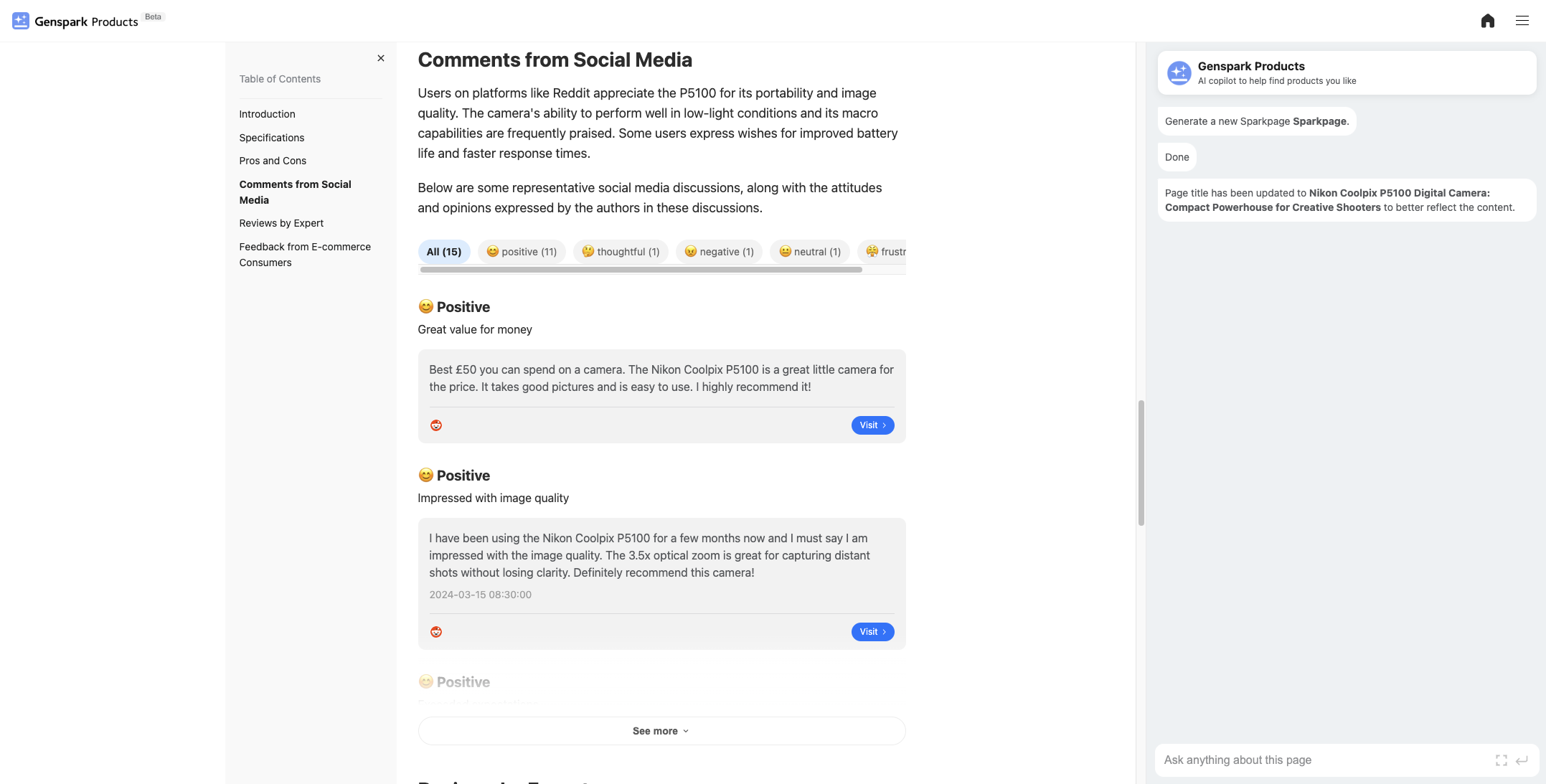Focus the Ask anything about this page field
This screenshot has width=1546, height=784.
pos(1324,760)
